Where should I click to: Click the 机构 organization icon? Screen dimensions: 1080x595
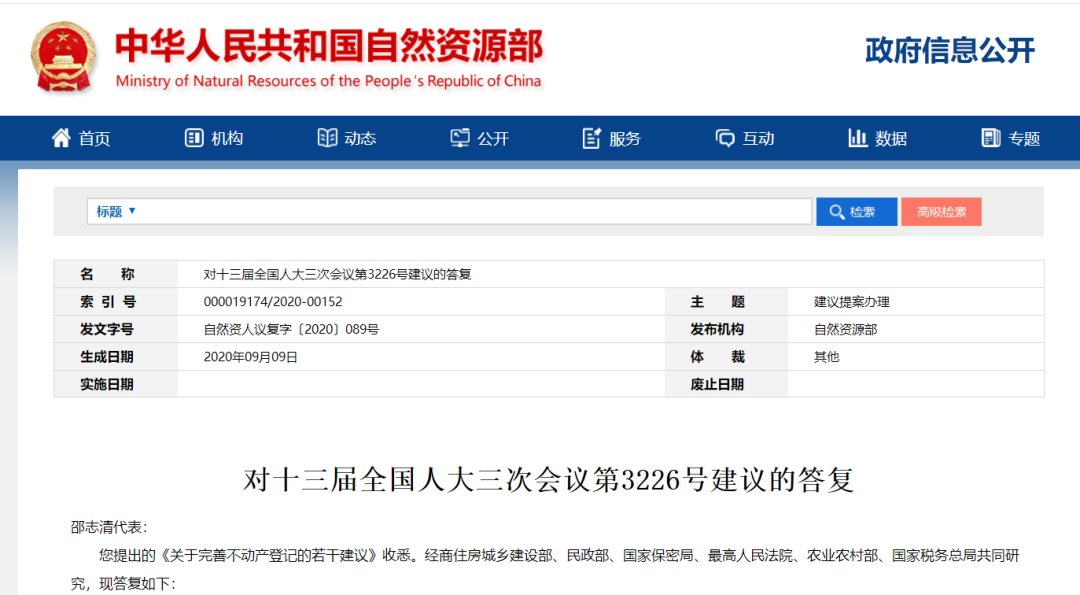click(194, 138)
